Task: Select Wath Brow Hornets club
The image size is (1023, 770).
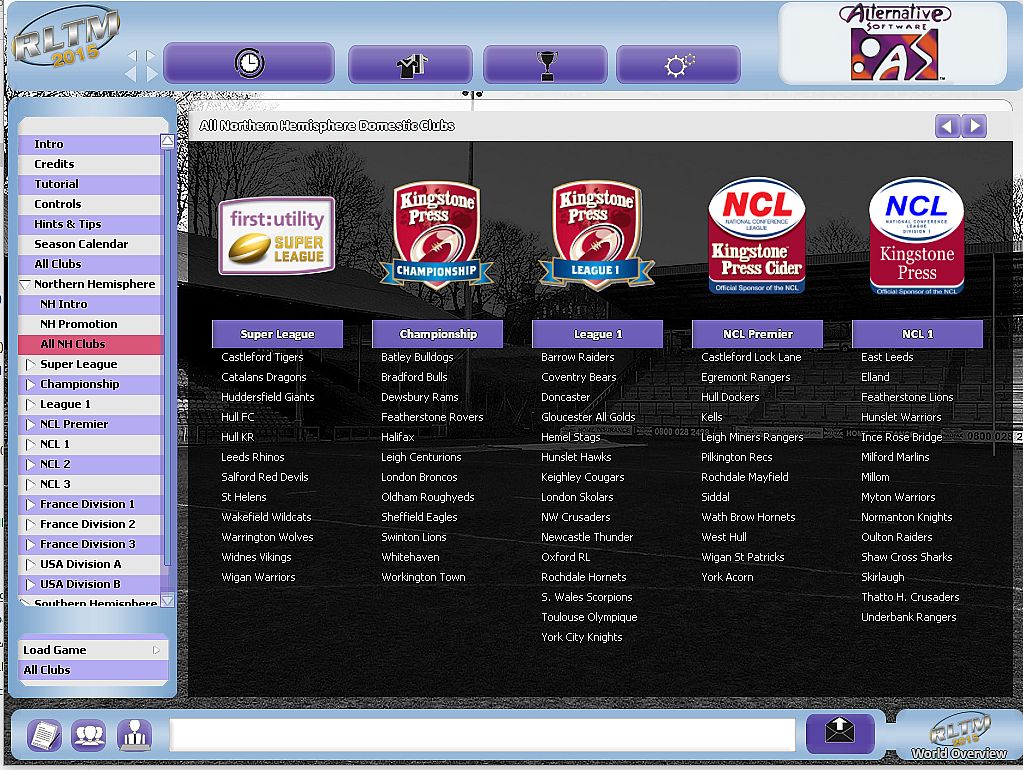Action: click(x=748, y=517)
